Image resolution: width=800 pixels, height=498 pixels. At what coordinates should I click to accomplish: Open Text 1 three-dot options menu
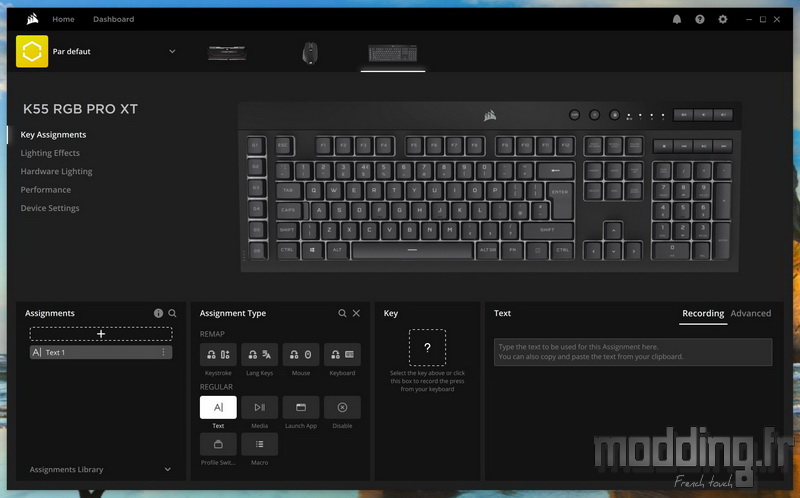pos(163,352)
